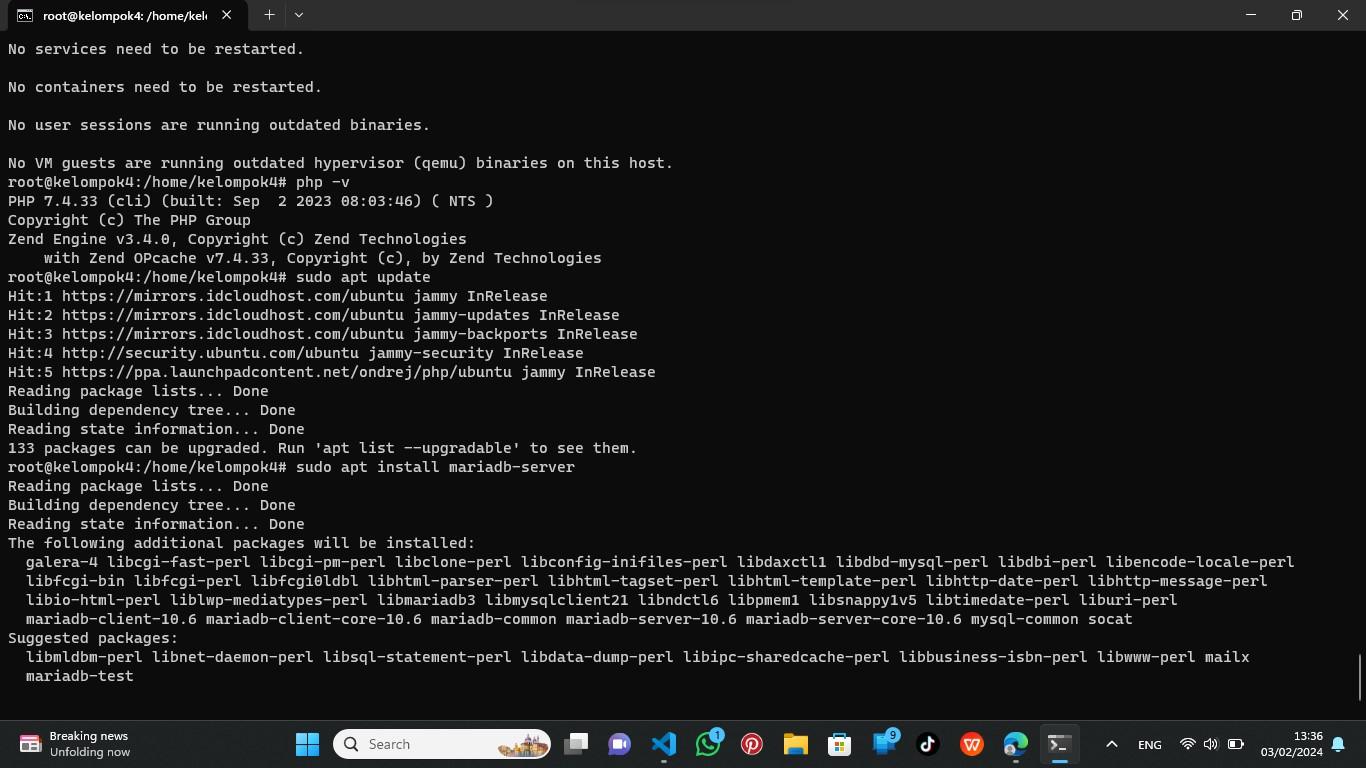
Task: Click the 'Hit:1' idcloudhost jammy InRelease line
Action: coord(278,296)
